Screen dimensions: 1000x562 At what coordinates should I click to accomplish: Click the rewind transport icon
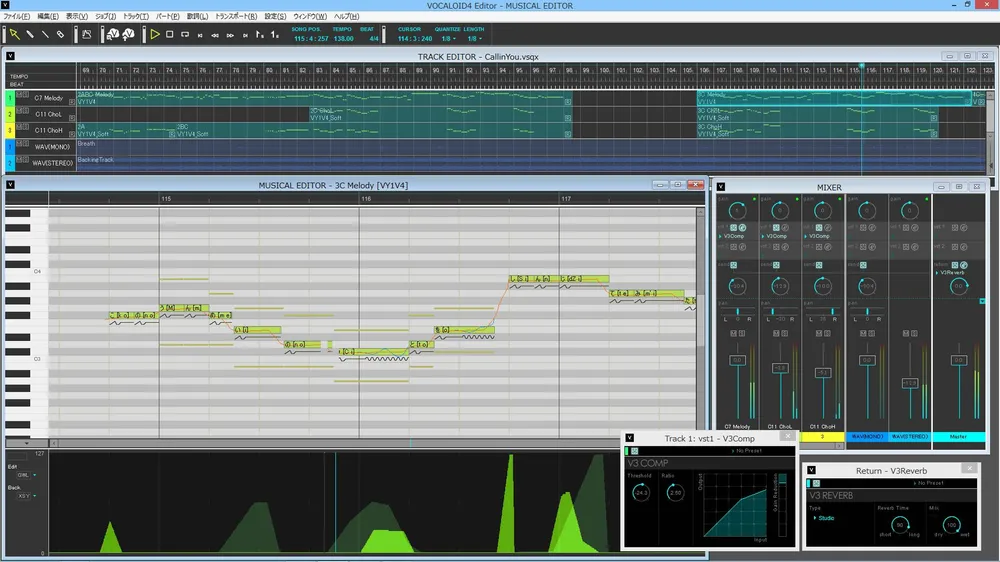click(215, 35)
